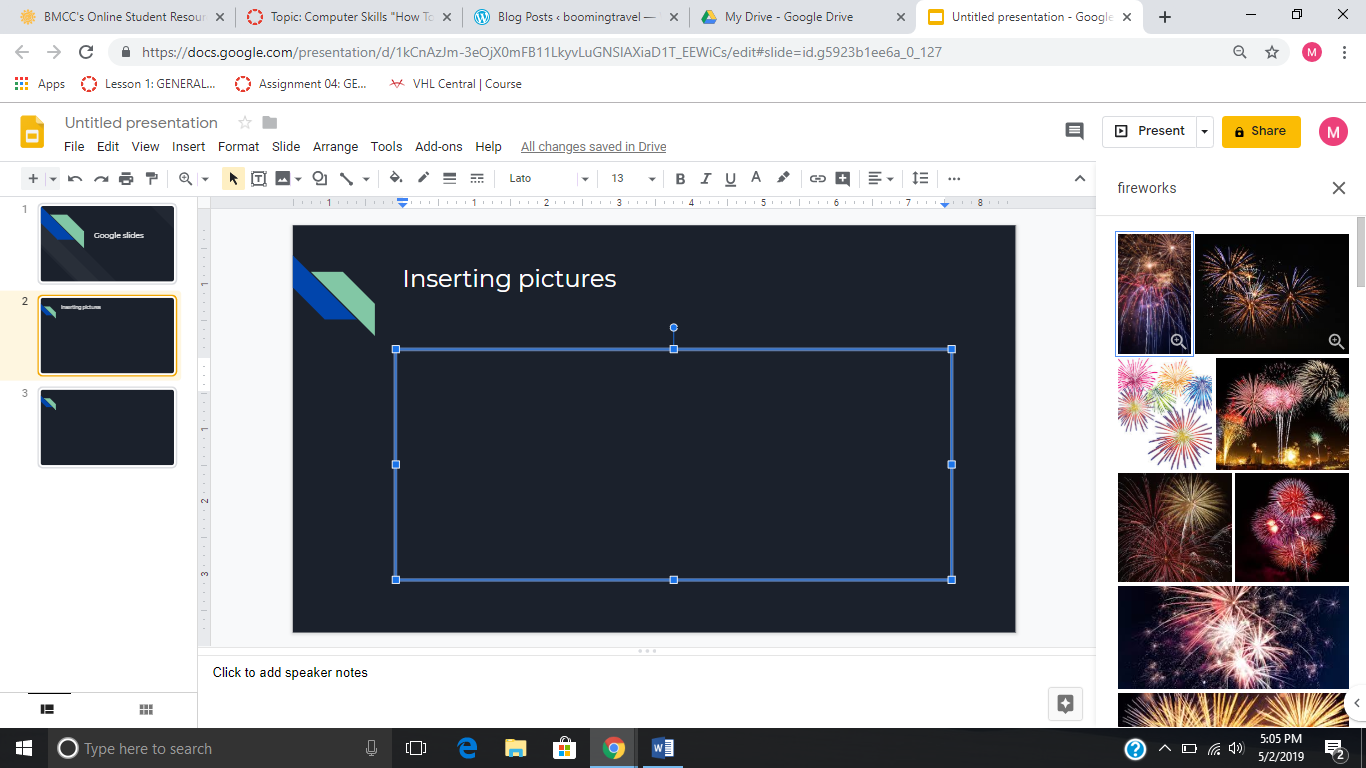
Task: Open the Present button dropdown arrow
Action: 1205,131
